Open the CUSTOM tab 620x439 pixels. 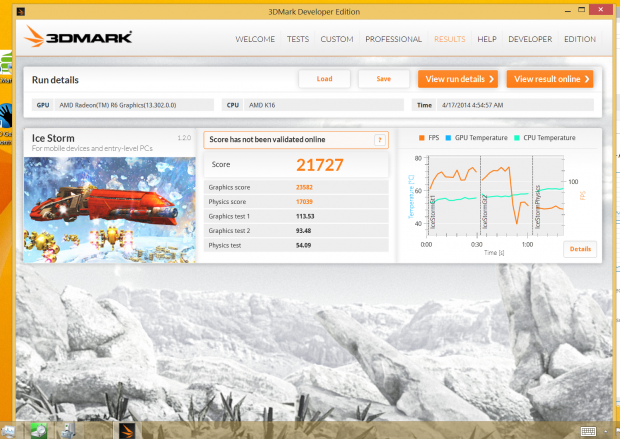point(337,39)
